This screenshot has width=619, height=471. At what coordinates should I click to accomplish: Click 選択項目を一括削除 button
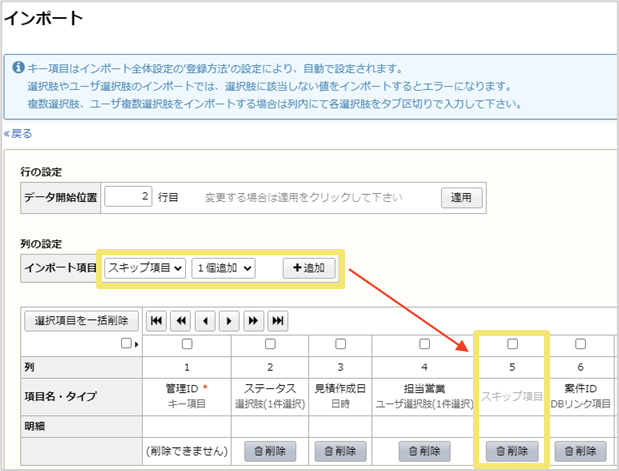pos(81,321)
